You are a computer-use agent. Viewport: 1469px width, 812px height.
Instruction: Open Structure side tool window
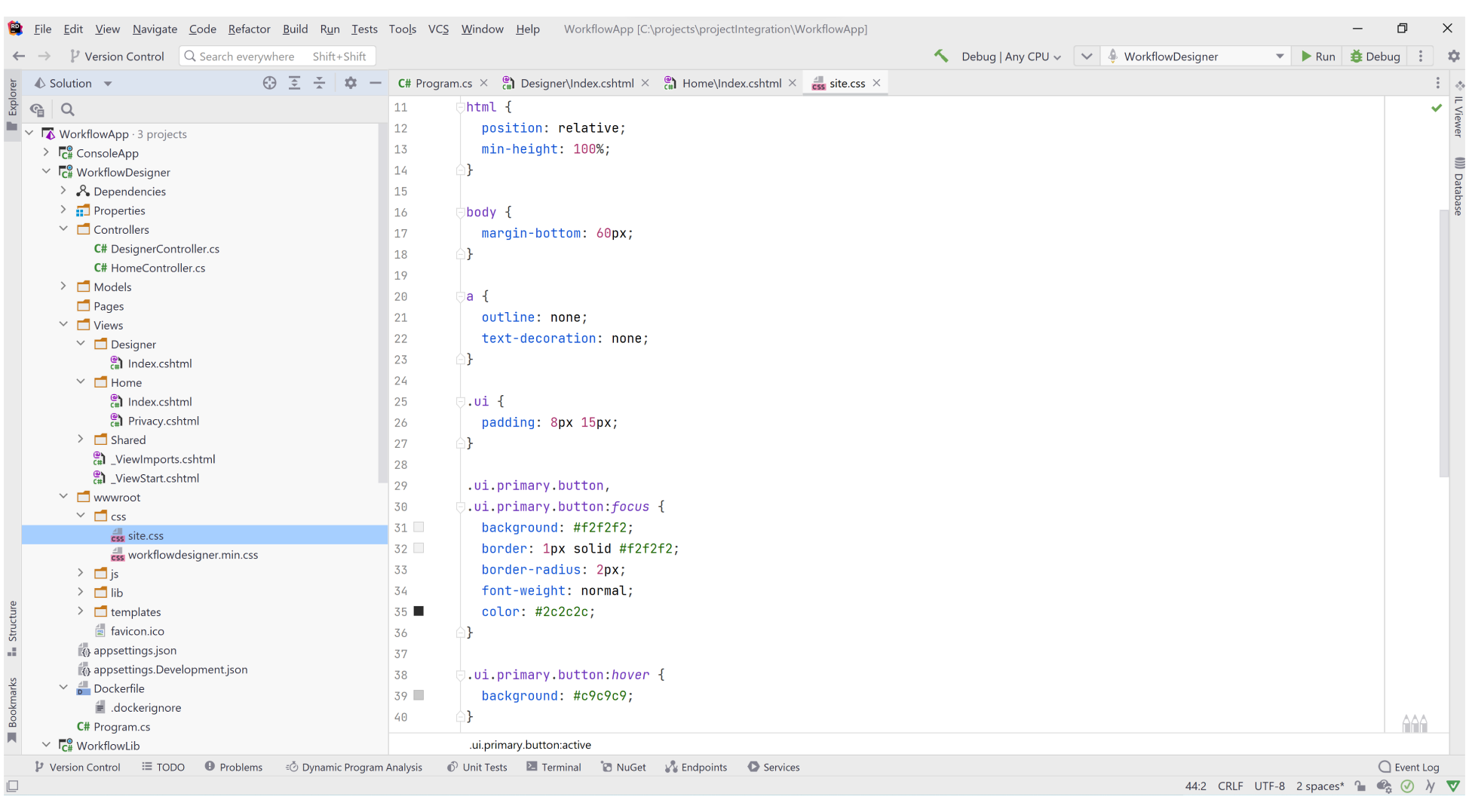12,628
